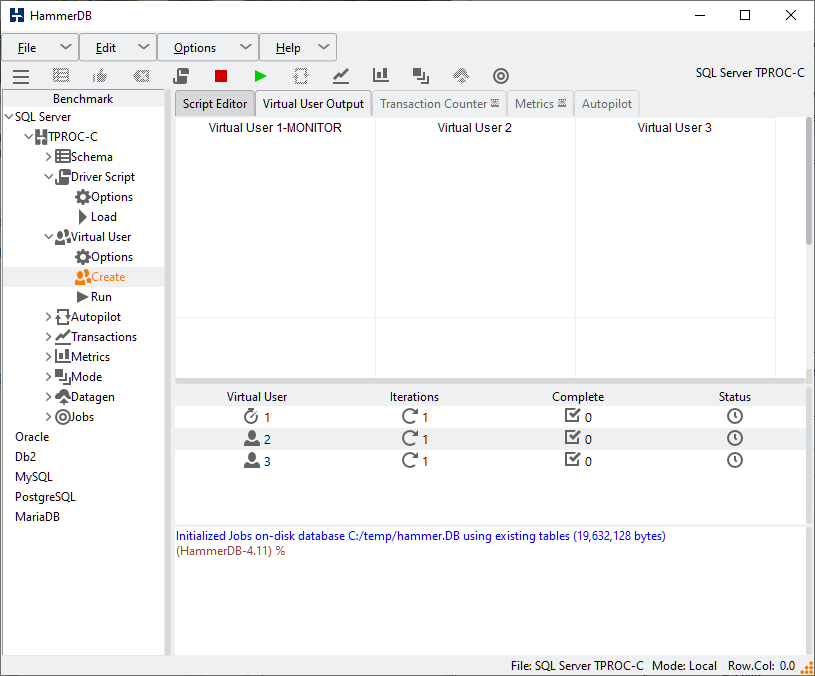Screen dimensions: 815x676
Task: Click complete checkbox for virtual user 2
Action: pyautogui.click(x=572, y=438)
